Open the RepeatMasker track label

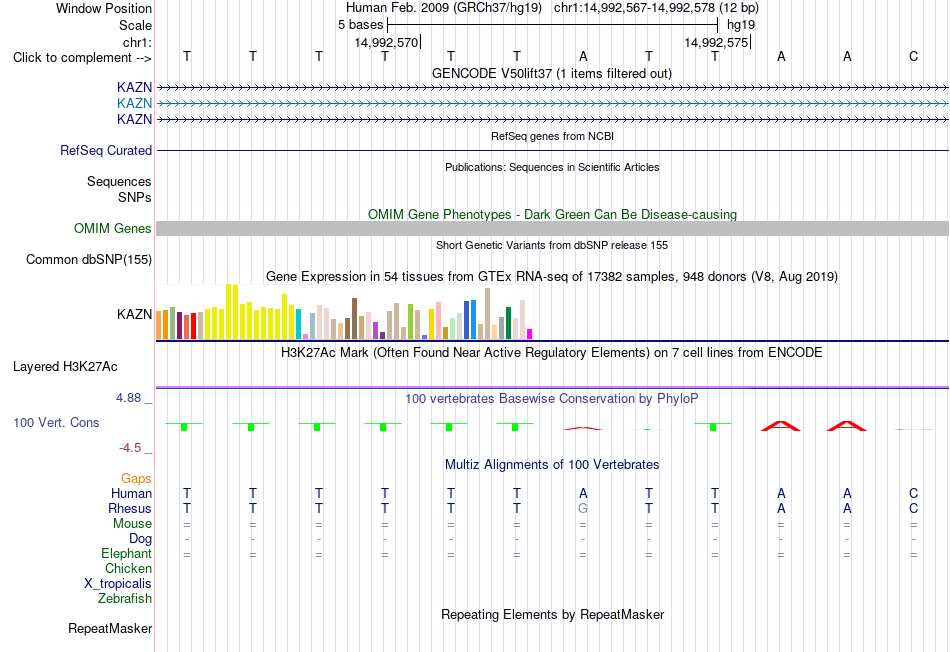click(110, 628)
